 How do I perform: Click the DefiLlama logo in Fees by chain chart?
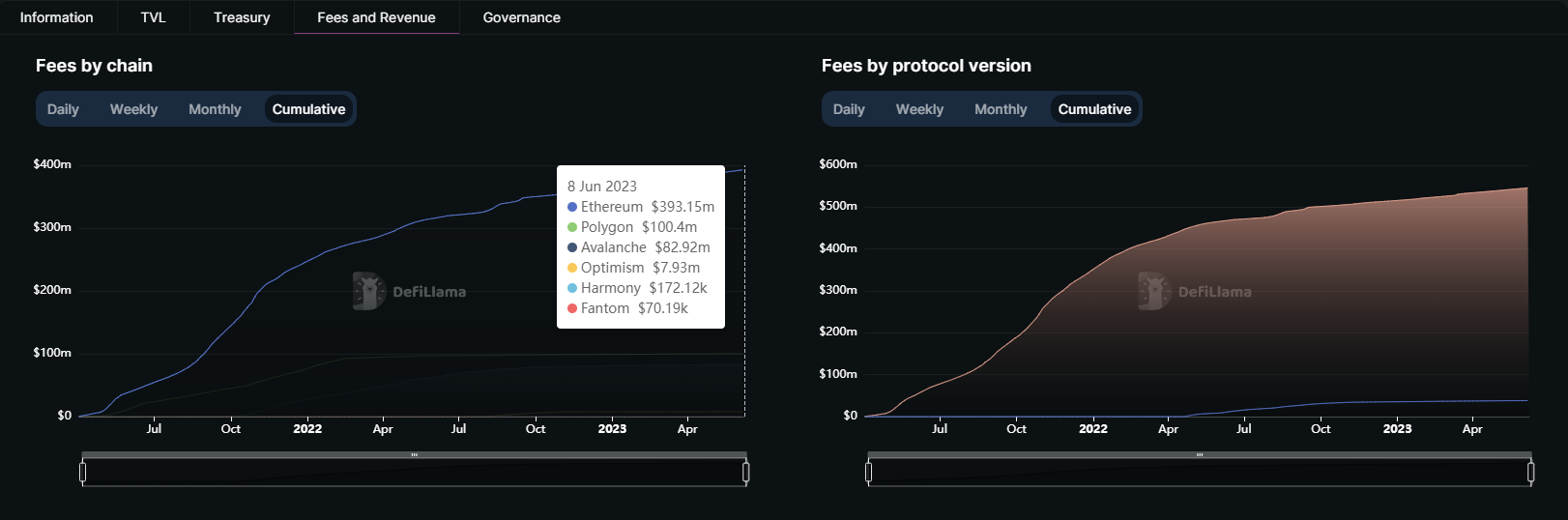[x=409, y=291]
